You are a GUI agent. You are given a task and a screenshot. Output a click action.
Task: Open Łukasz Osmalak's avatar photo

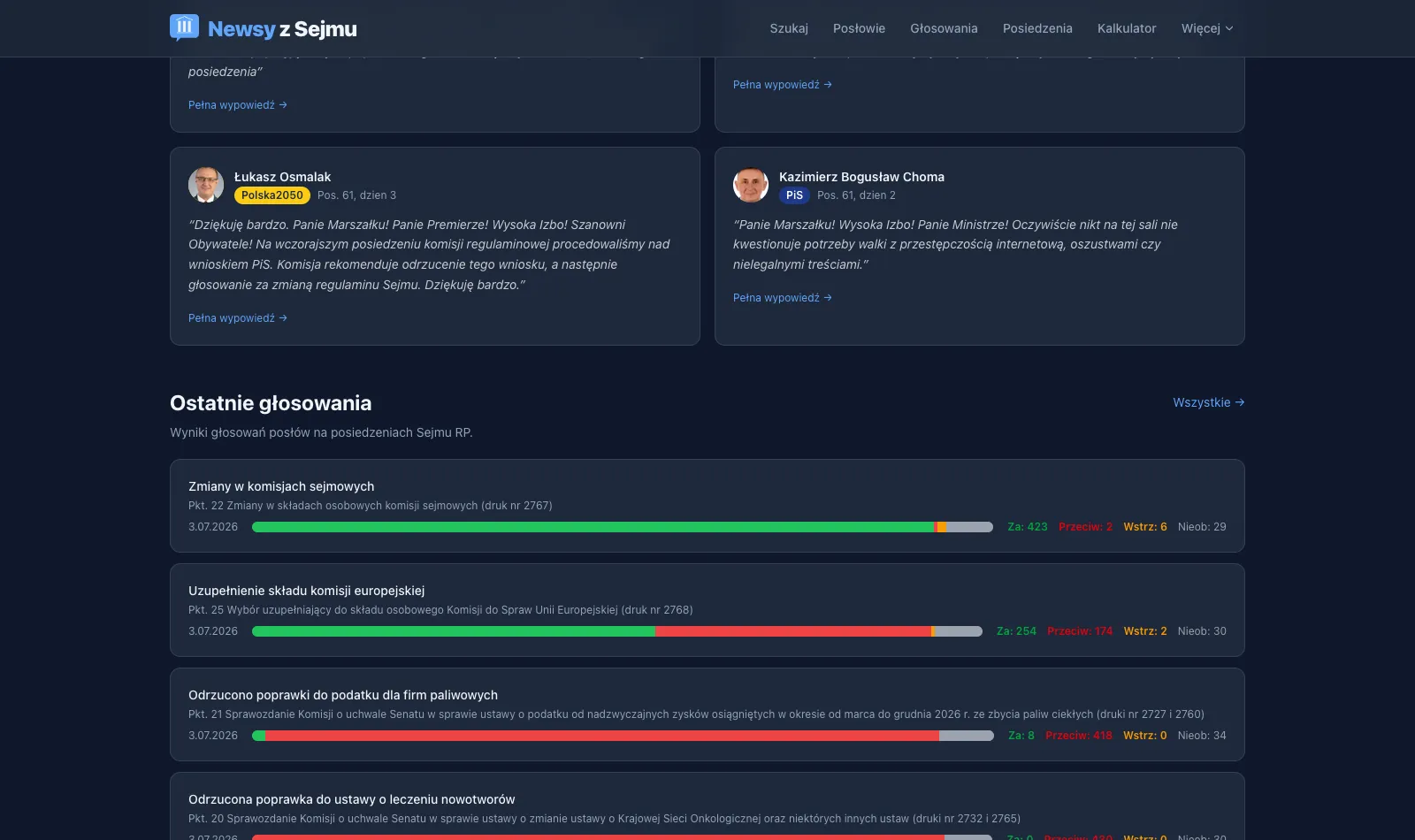(206, 185)
